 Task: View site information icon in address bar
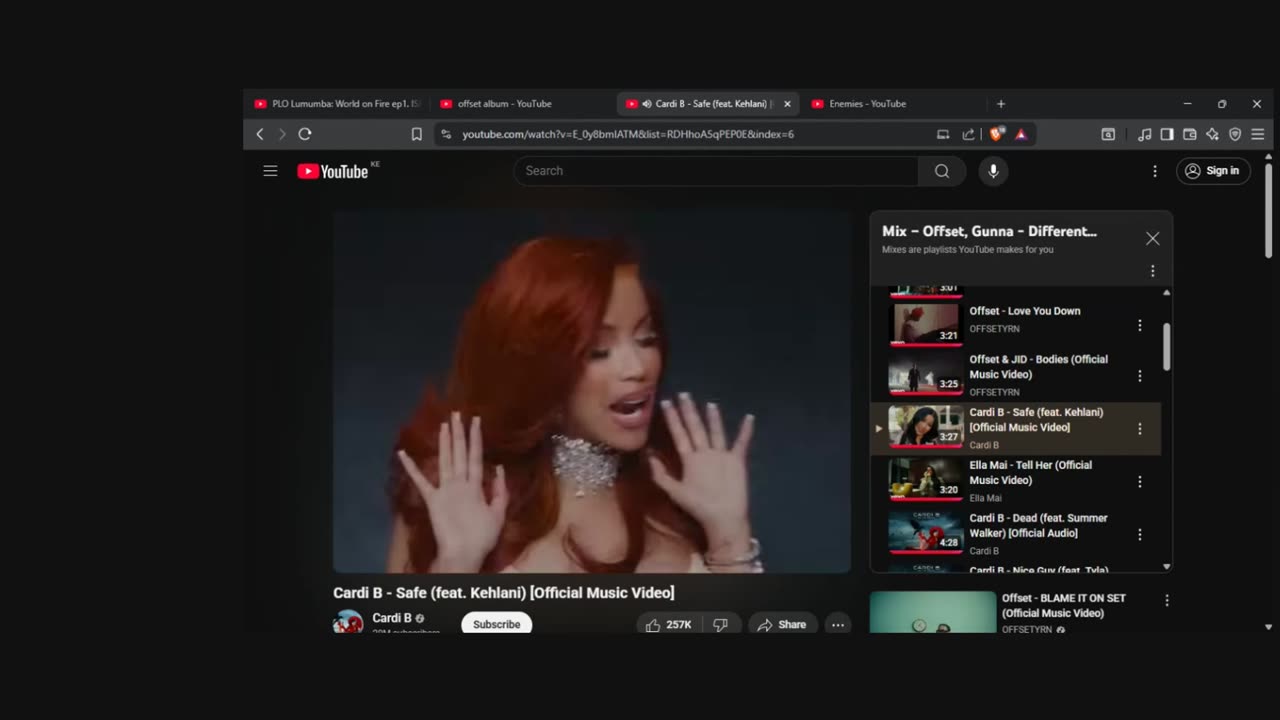pos(446,134)
